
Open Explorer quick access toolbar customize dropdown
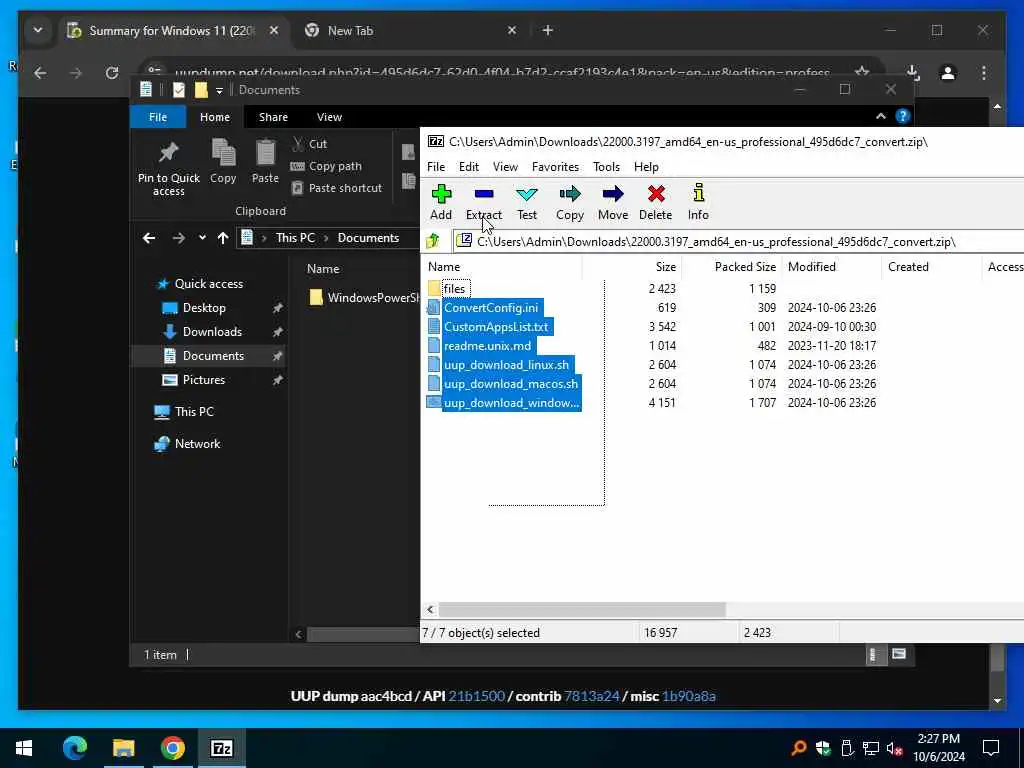click(x=219, y=90)
